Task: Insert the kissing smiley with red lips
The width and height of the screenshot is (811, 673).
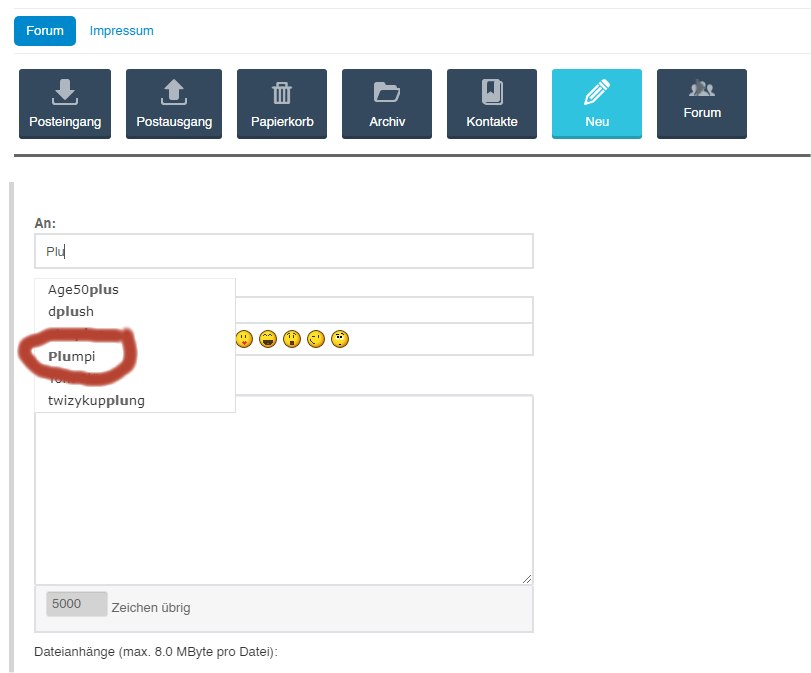Action: point(244,340)
